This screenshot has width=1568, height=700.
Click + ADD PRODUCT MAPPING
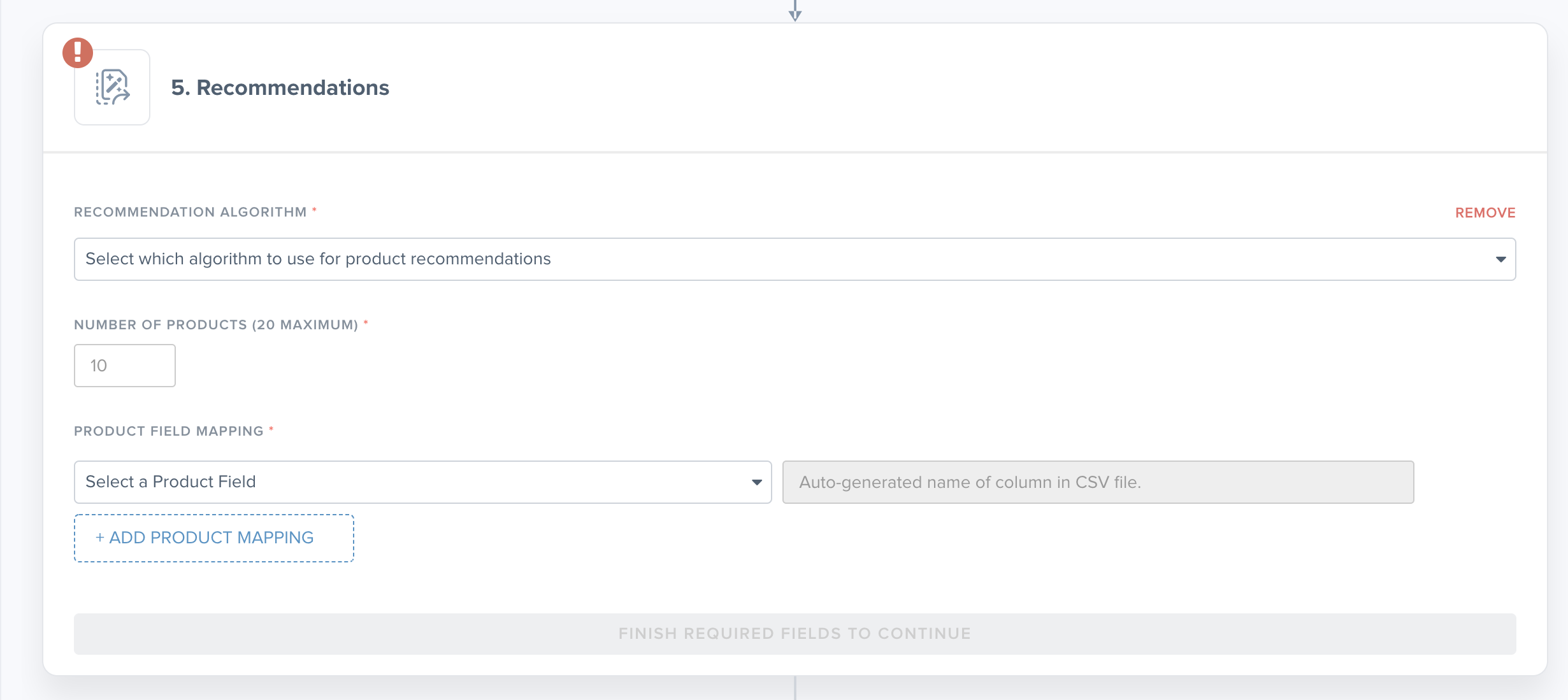214,538
